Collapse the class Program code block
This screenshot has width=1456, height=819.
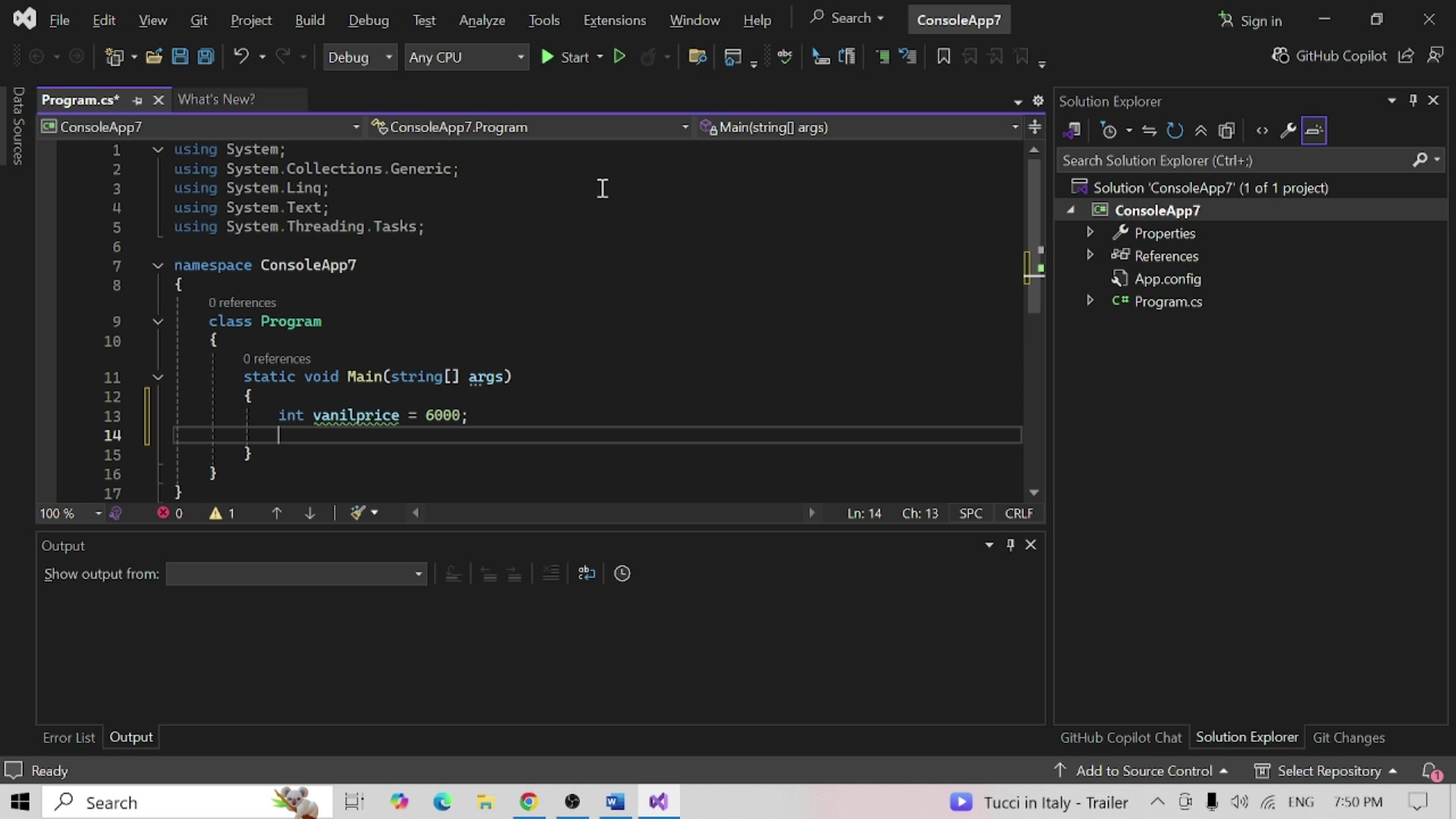click(x=158, y=322)
